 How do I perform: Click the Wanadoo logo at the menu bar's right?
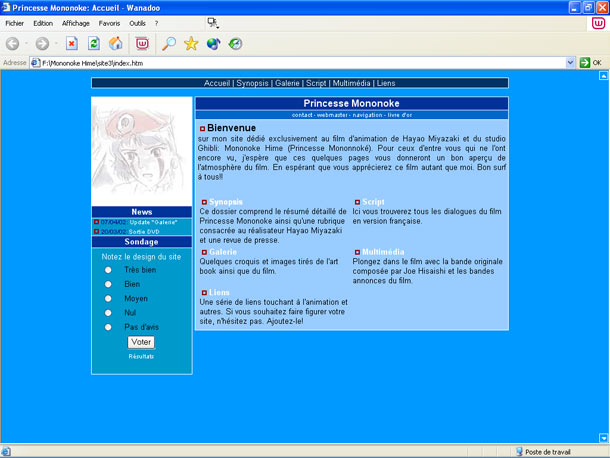coord(598,23)
